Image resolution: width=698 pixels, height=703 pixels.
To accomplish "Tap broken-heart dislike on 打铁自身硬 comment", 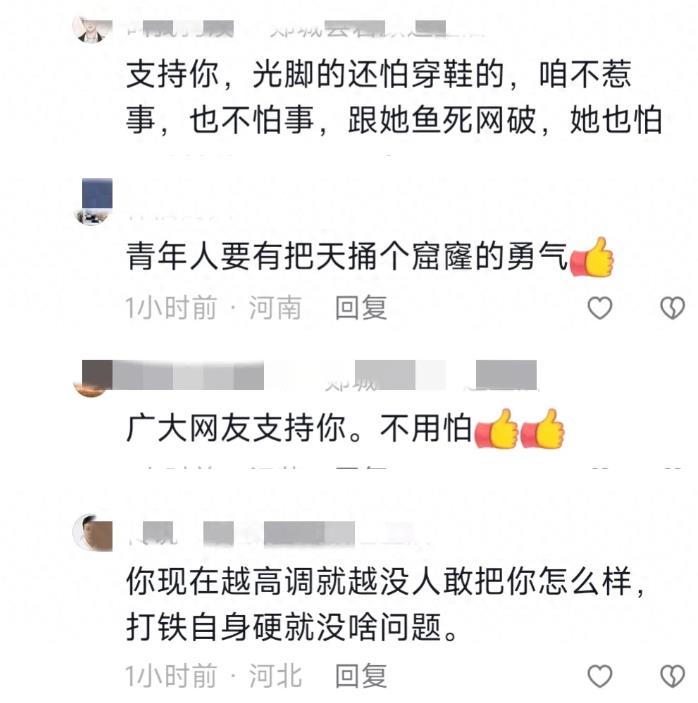I will point(672,676).
